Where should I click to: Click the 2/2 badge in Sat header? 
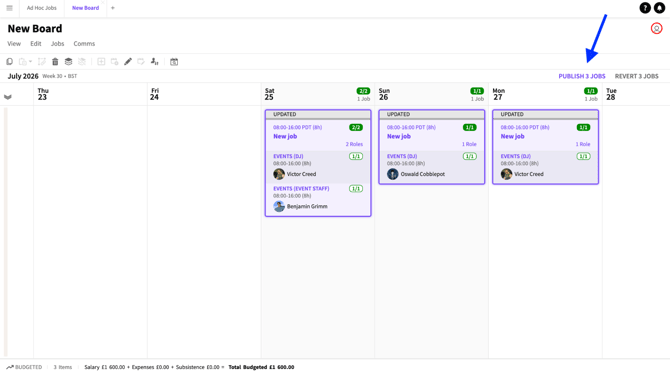[363, 91]
